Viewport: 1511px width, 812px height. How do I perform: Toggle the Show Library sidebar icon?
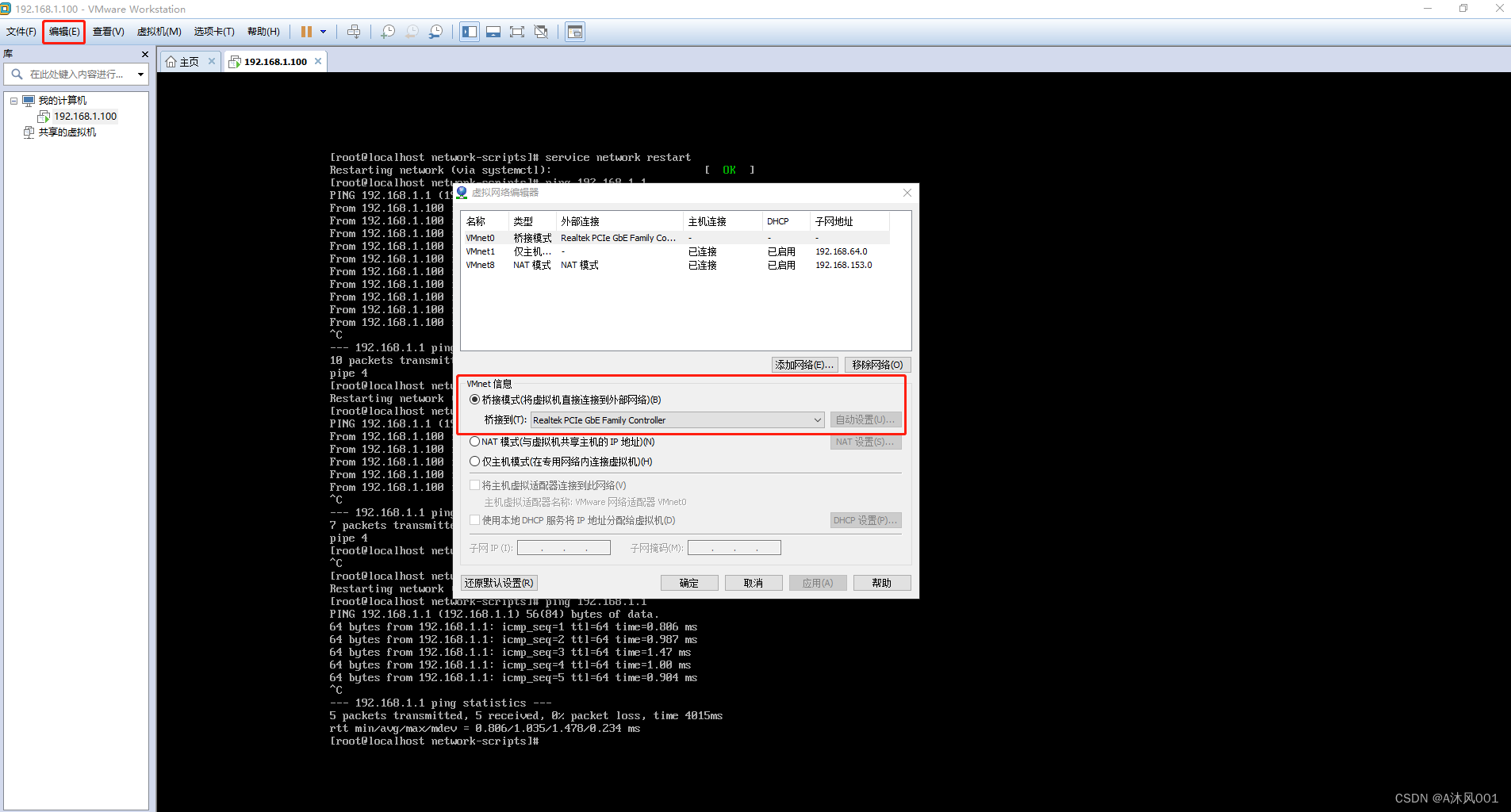click(470, 32)
